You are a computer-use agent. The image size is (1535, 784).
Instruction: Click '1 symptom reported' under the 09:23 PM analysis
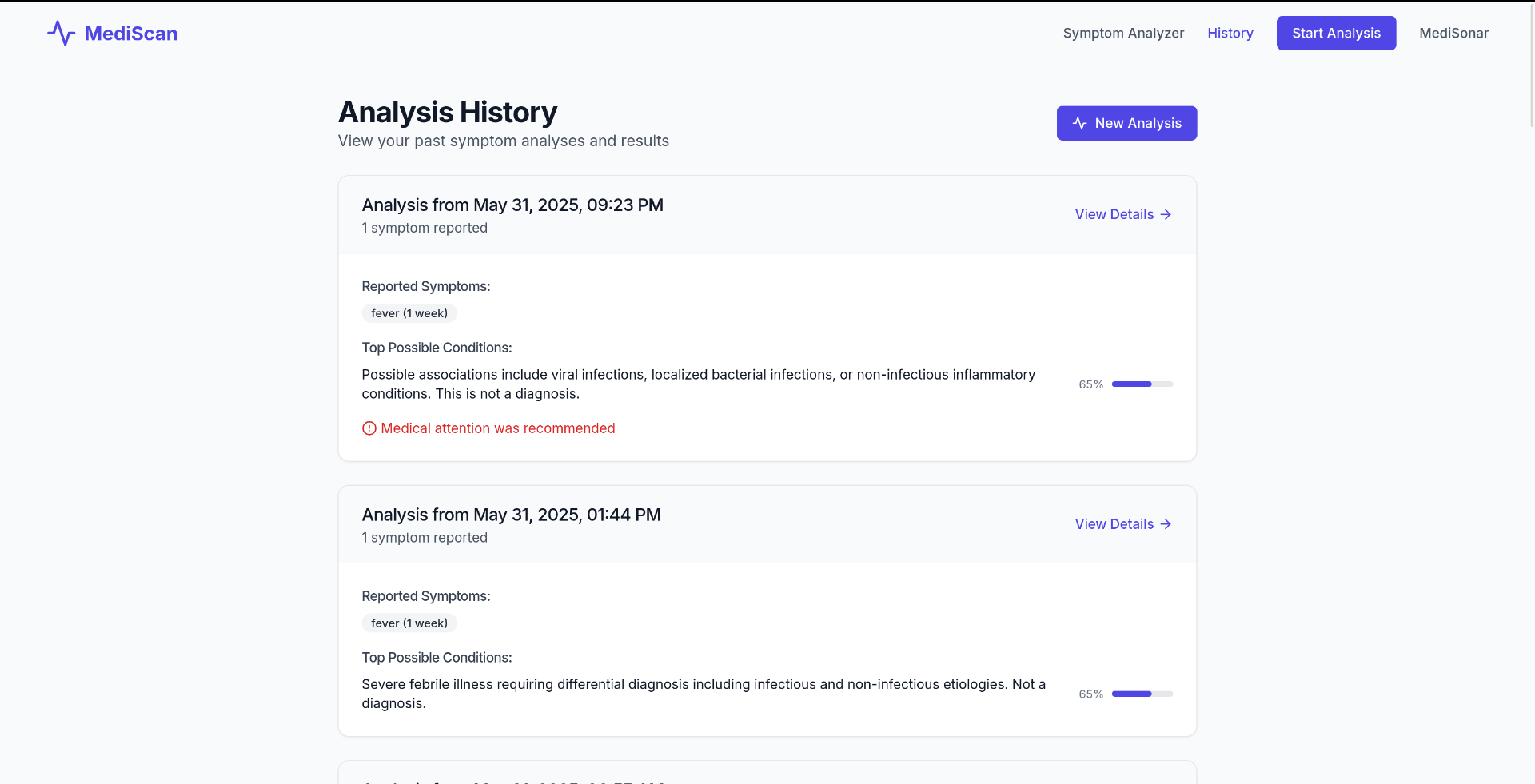(x=425, y=228)
